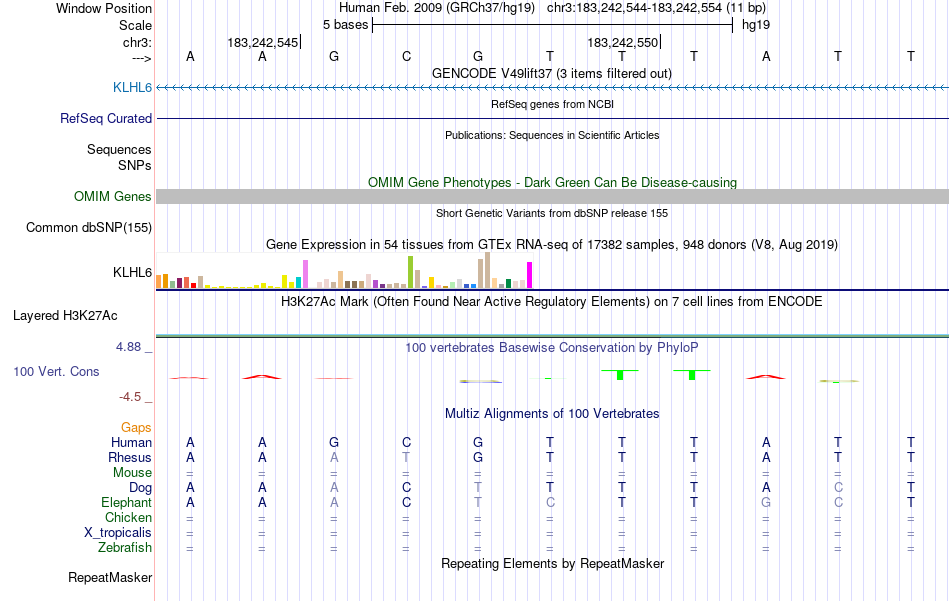The height and width of the screenshot is (601, 950).
Task: Click the Gaps row label
Action: click(136, 428)
